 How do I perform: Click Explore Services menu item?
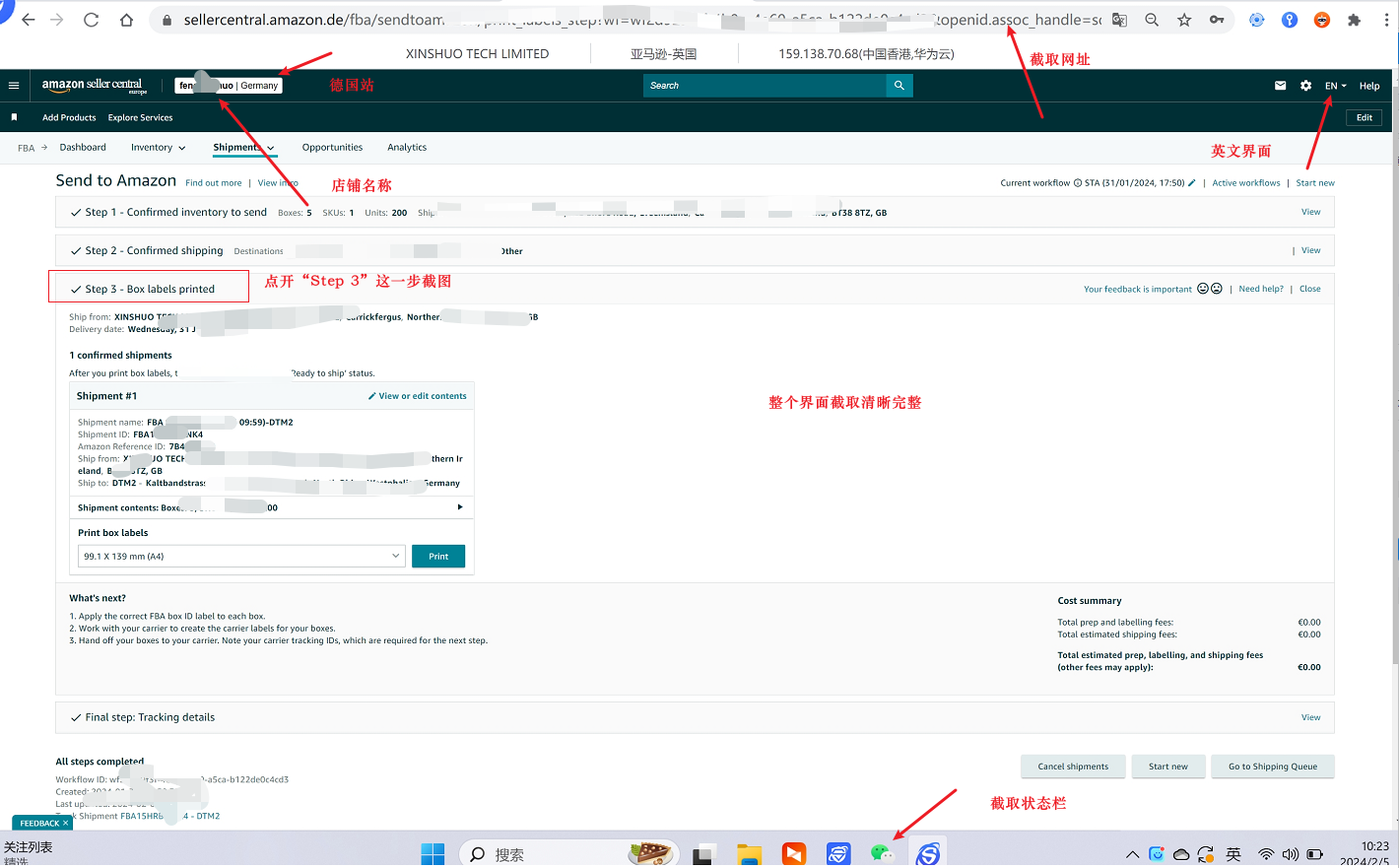(x=140, y=117)
